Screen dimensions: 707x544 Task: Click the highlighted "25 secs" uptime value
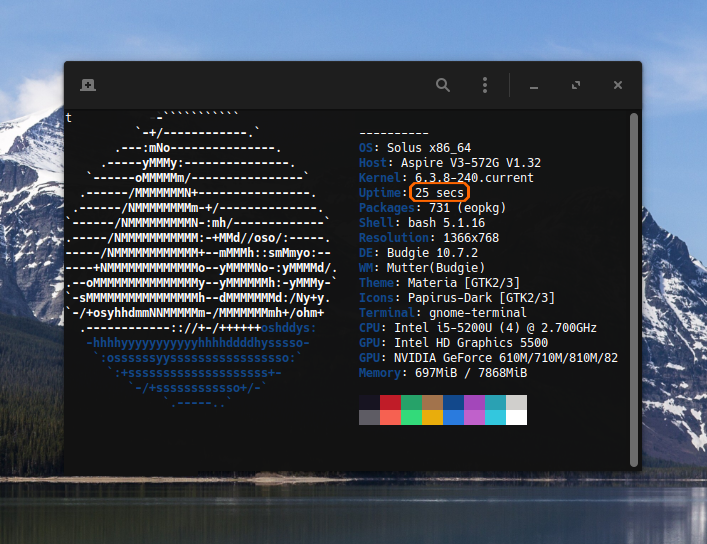point(440,192)
